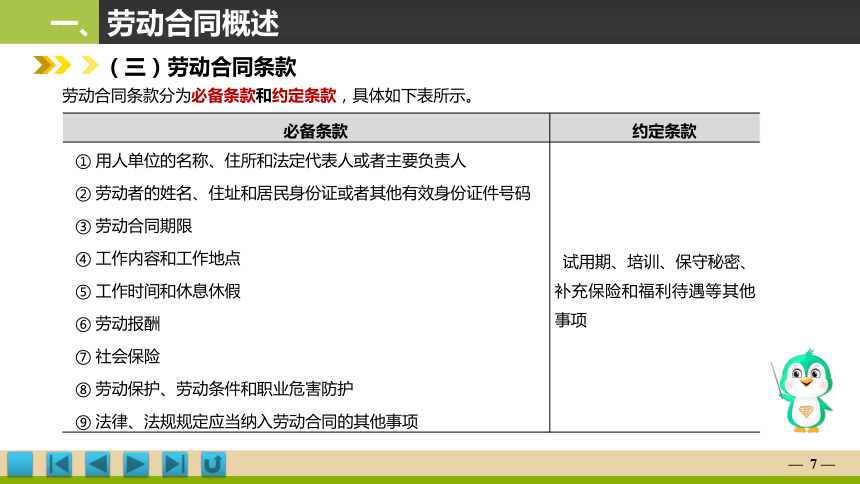Advance to next slide arrow
860x484 pixels.
pos(136,464)
